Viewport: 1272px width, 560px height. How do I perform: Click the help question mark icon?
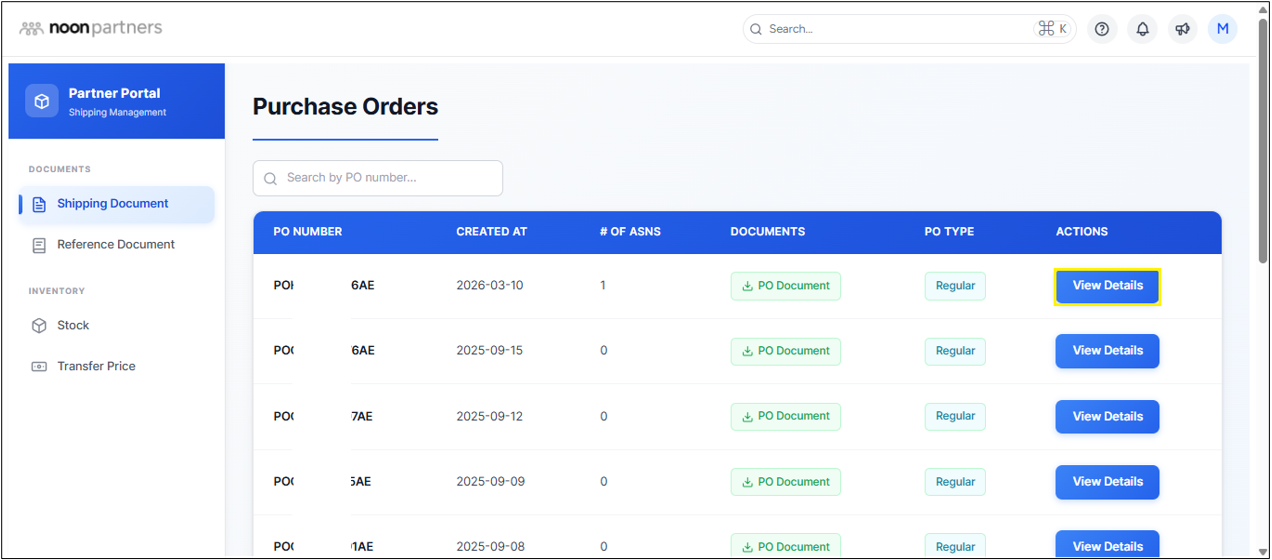pos(1102,29)
